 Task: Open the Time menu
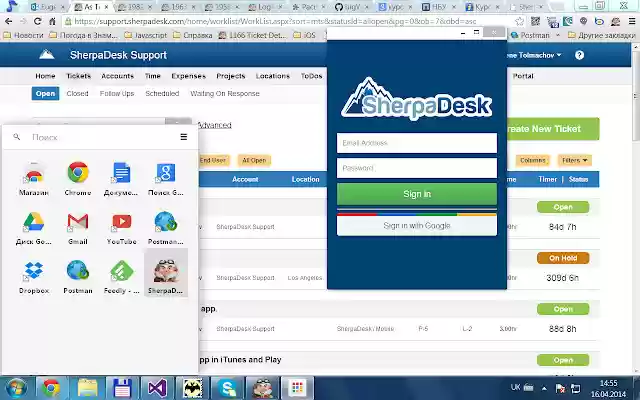[153, 76]
